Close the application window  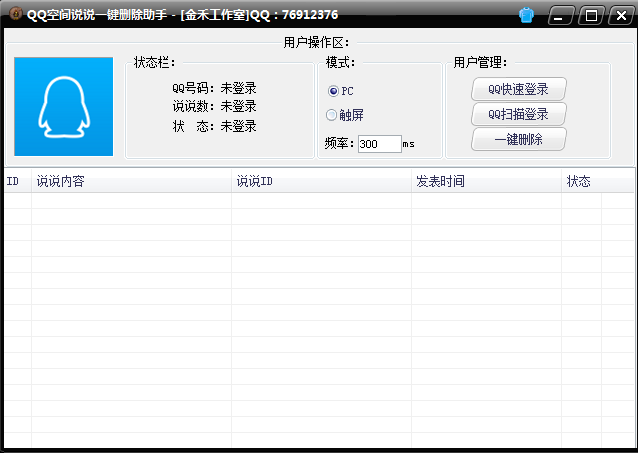click(621, 15)
